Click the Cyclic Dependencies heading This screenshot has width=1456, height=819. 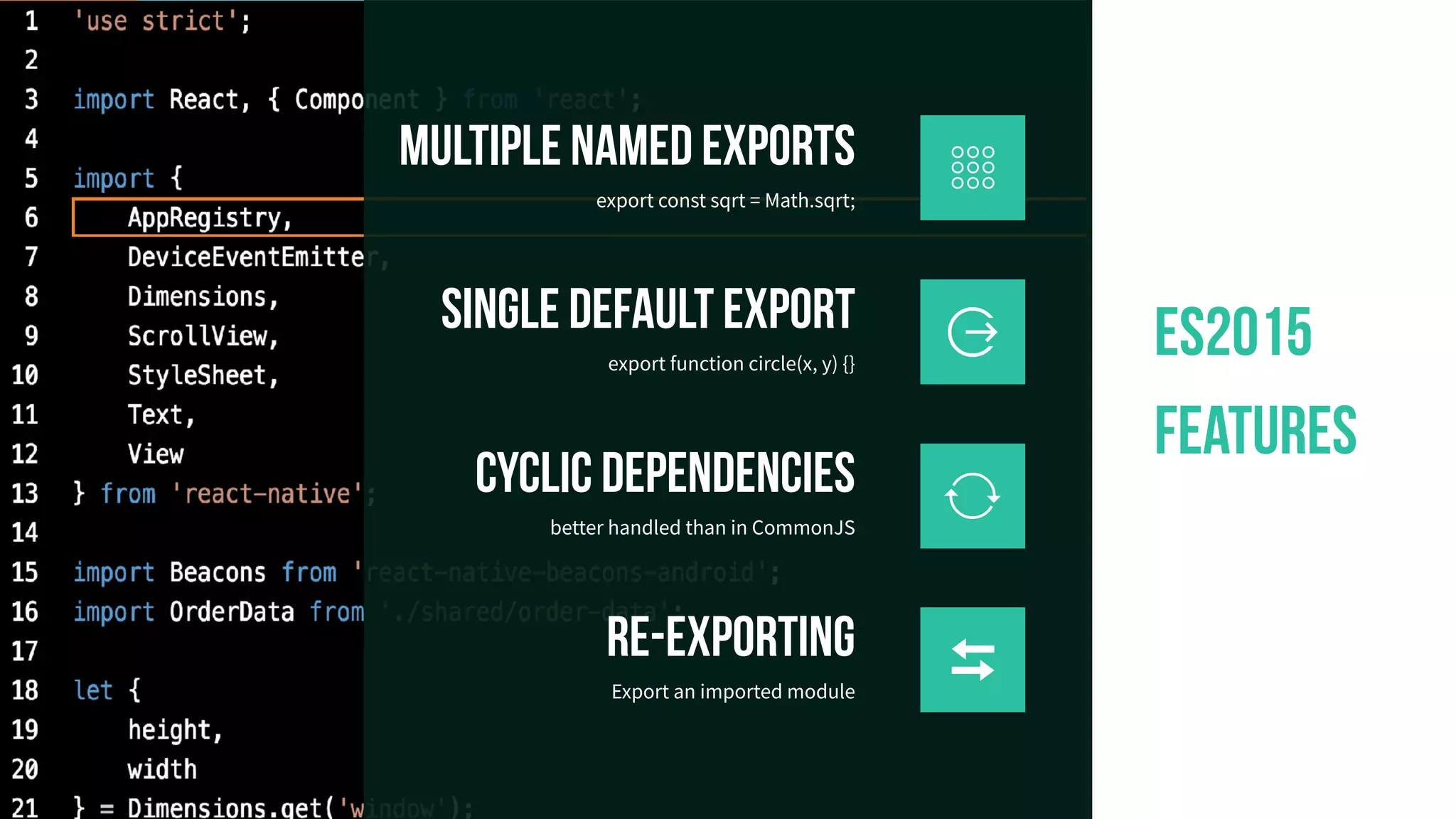(x=665, y=473)
